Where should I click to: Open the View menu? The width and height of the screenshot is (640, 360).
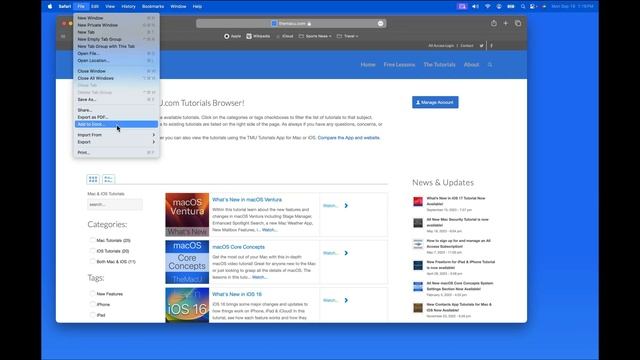click(110, 6)
